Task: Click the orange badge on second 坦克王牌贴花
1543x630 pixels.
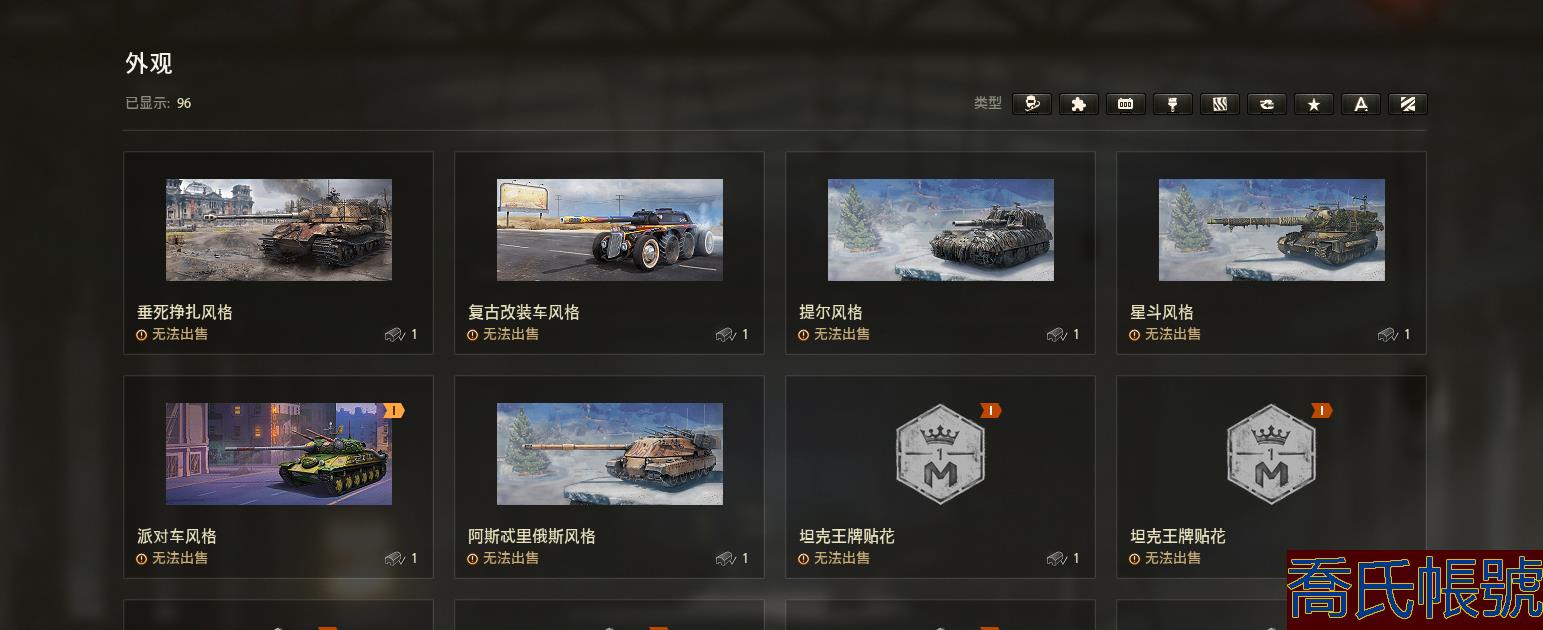Action: click(x=1321, y=410)
